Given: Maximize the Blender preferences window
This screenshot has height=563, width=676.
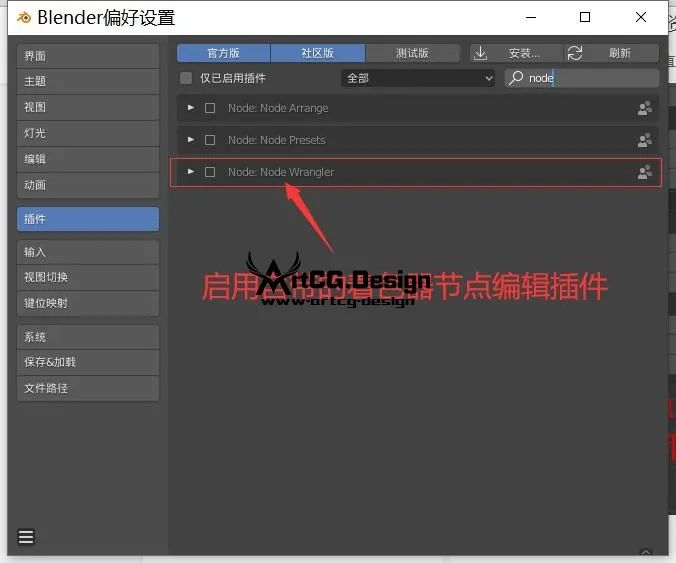Looking at the screenshot, I should 585,17.
